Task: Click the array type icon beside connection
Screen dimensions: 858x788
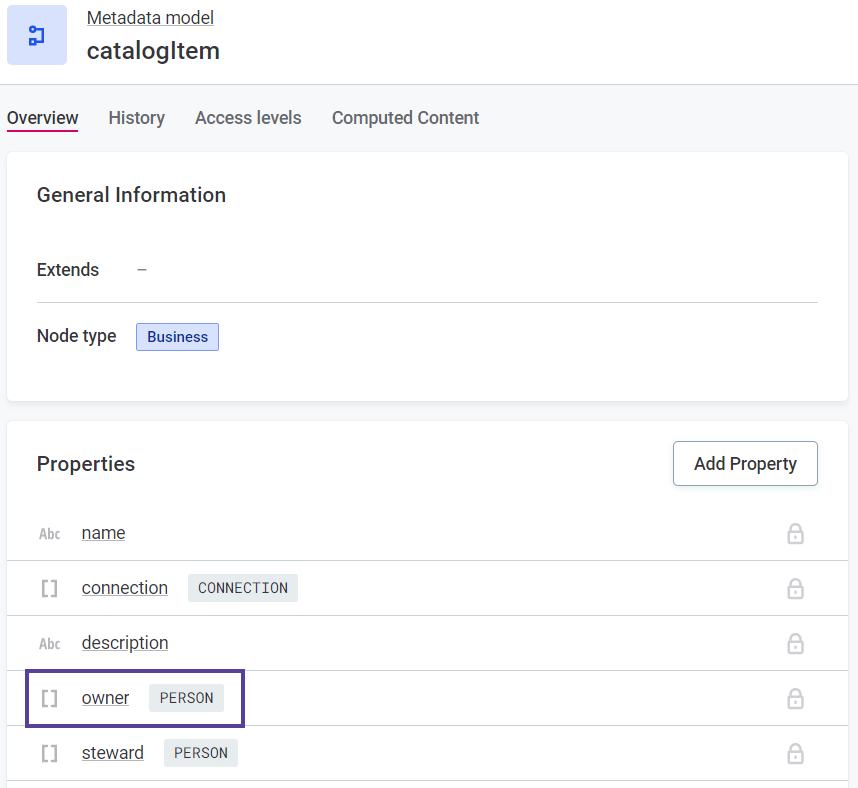Action: pos(49,588)
